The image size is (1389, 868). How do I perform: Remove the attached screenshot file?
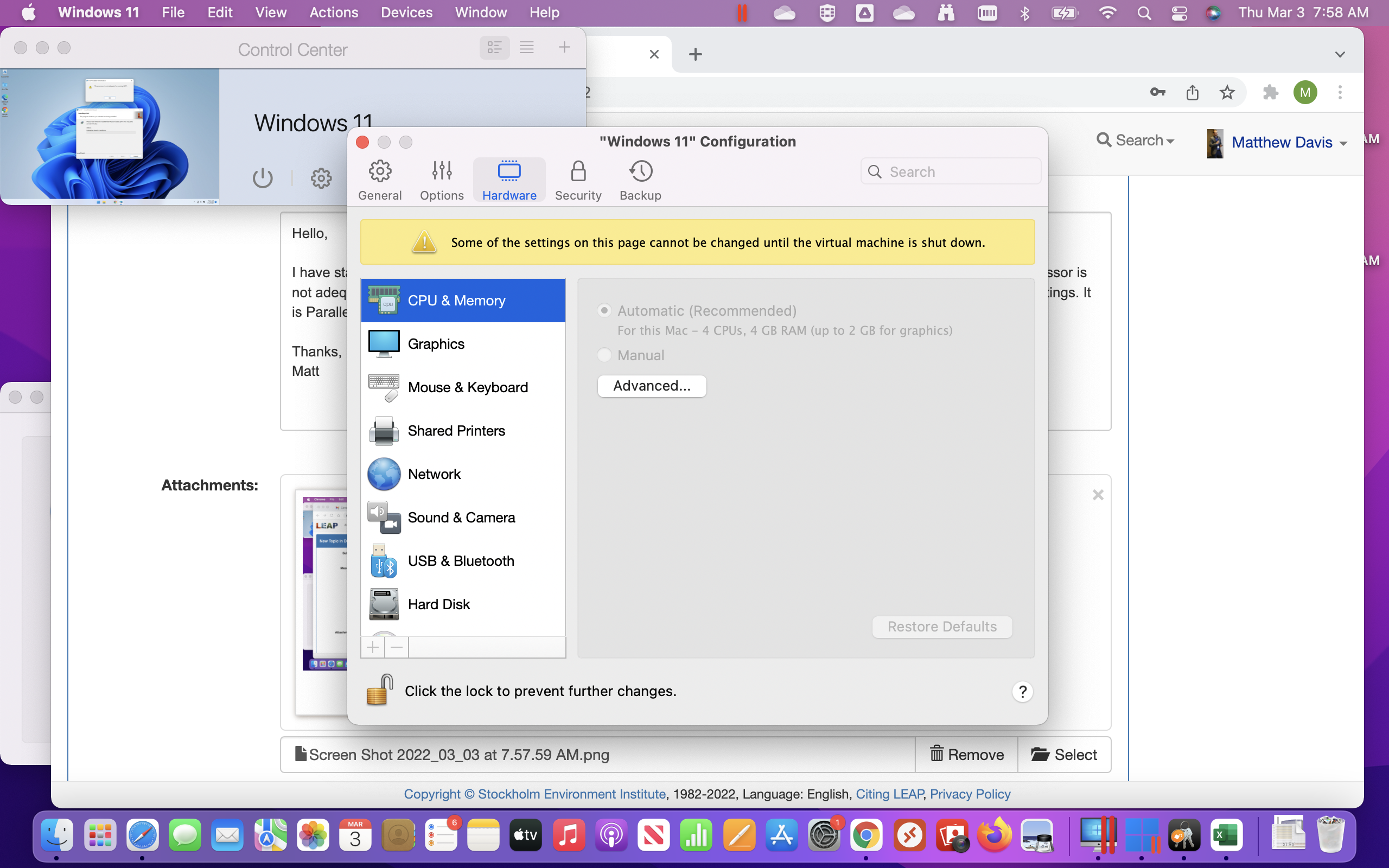coord(966,754)
